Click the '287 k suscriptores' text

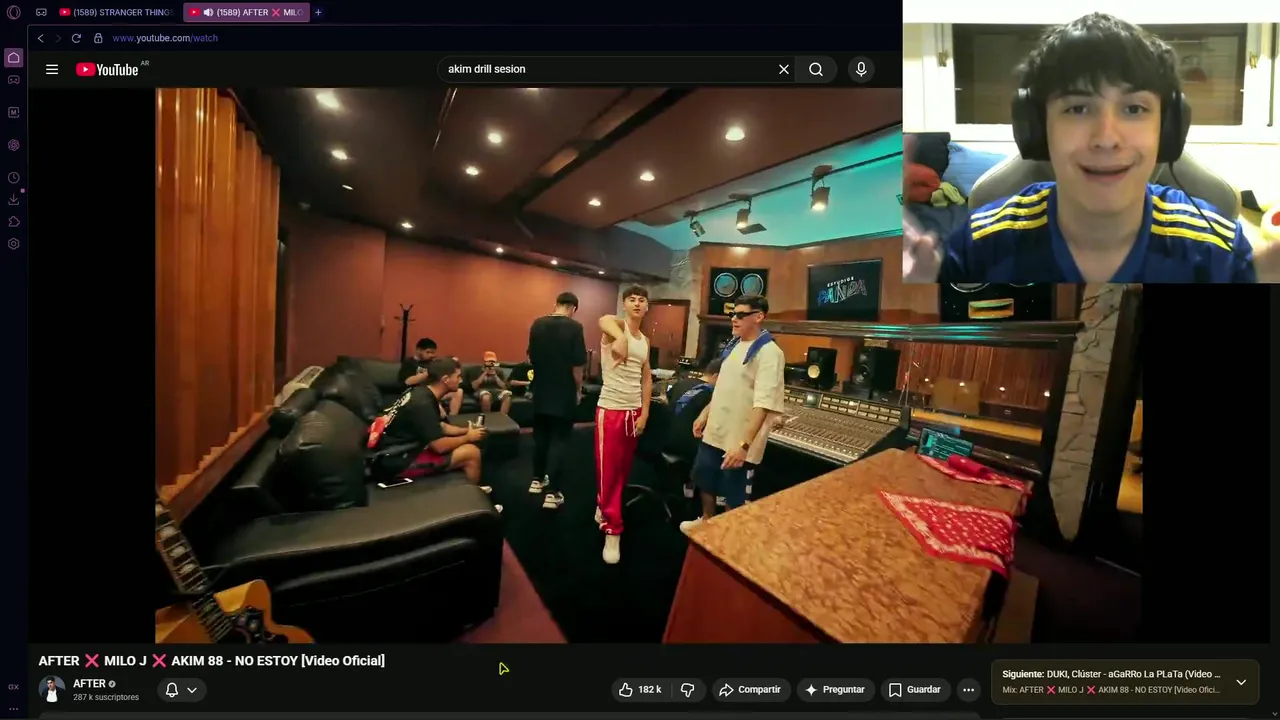106,697
